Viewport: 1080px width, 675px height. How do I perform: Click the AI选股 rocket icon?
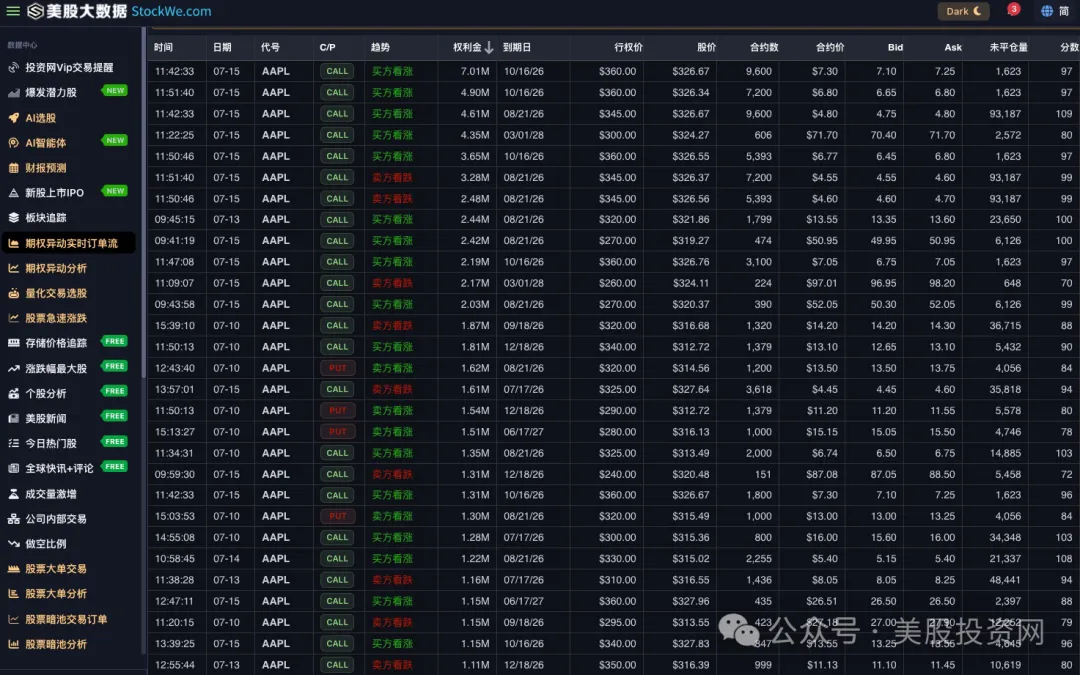coord(13,118)
